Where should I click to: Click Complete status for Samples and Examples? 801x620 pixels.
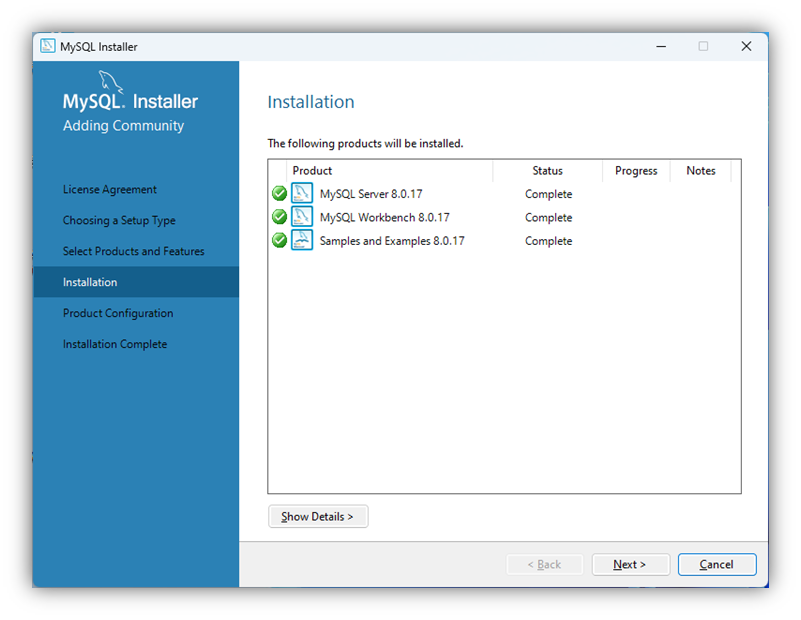point(549,241)
